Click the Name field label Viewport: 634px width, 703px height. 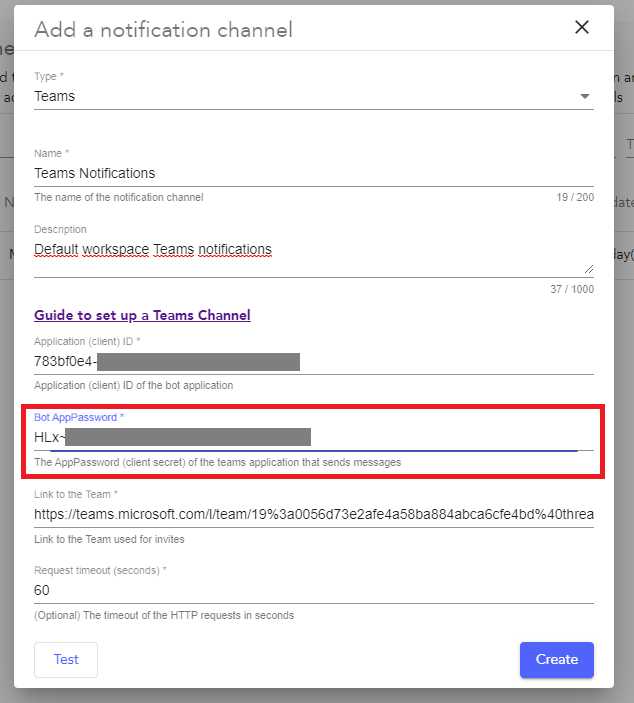pyautogui.click(x=52, y=153)
